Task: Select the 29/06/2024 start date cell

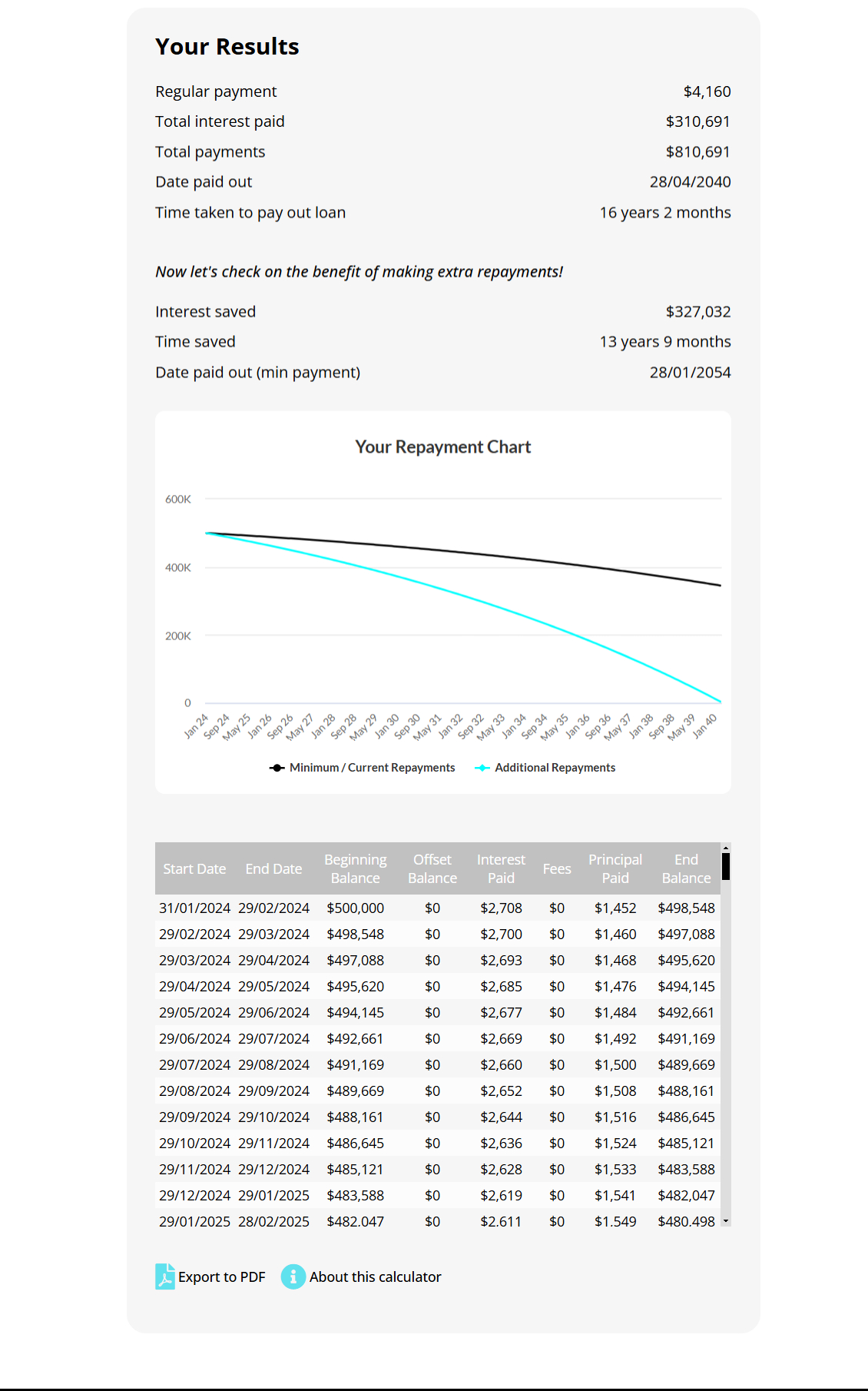Action: tap(194, 1038)
